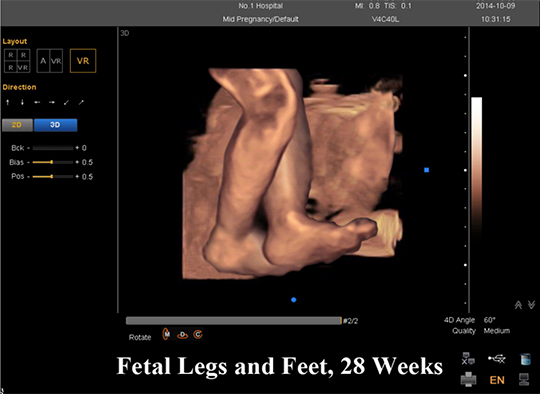
Task: Click the 4D Angle 60° value
Action: point(489,320)
